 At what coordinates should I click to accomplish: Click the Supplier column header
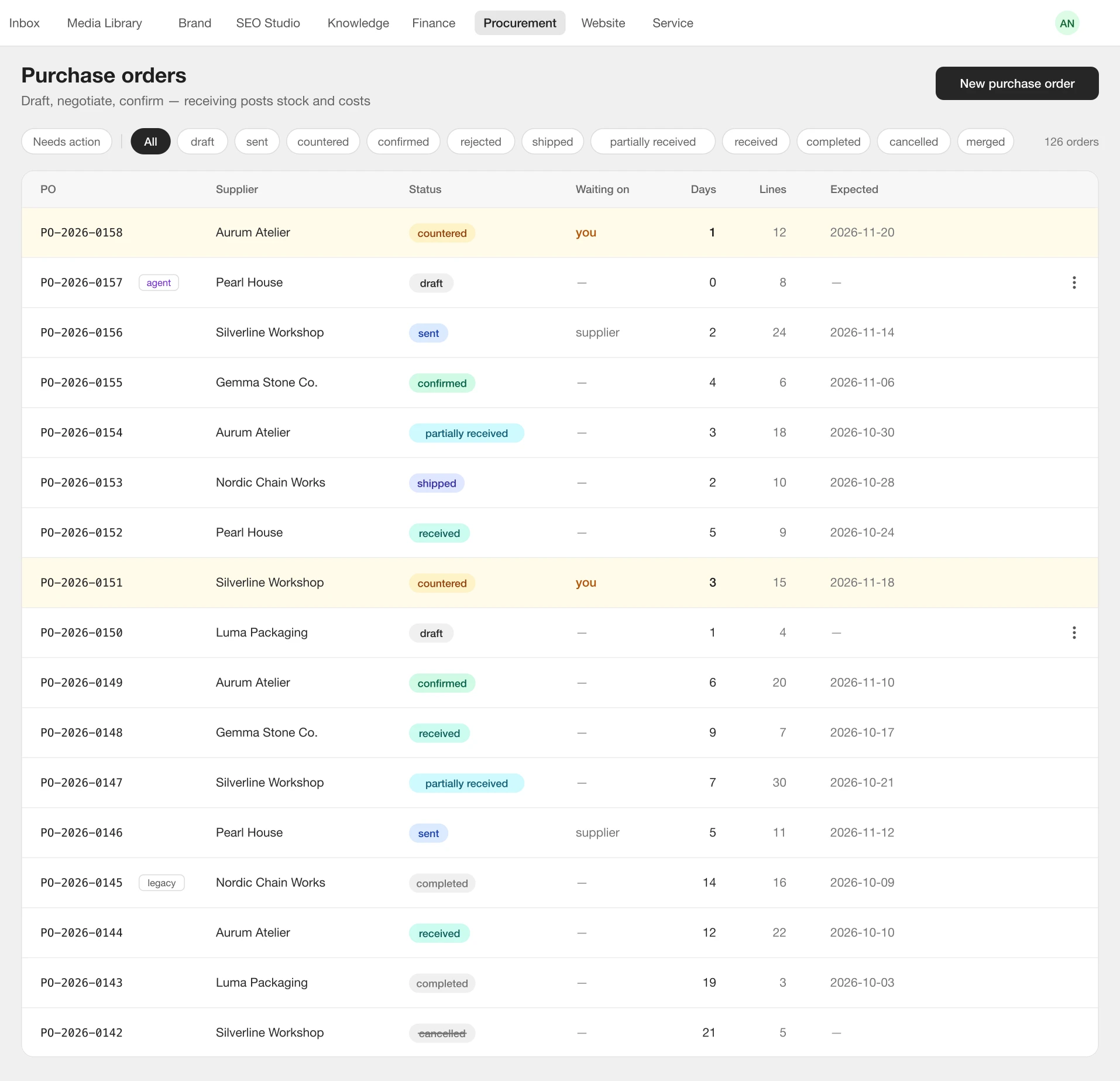[237, 189]
